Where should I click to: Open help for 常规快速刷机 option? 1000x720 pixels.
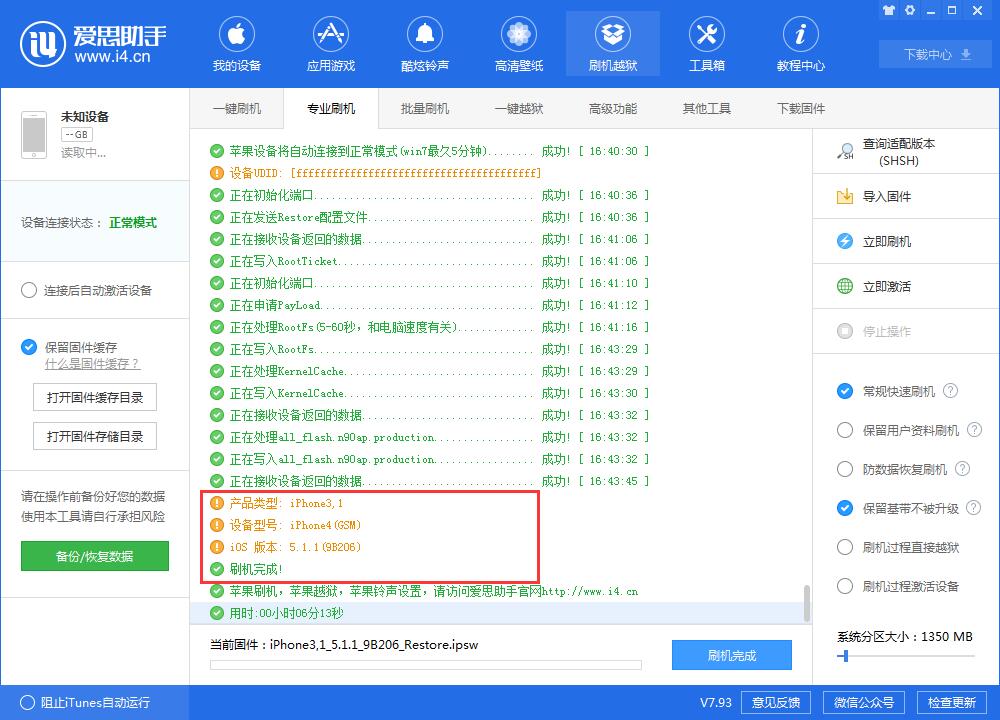[x=950, y=391]
